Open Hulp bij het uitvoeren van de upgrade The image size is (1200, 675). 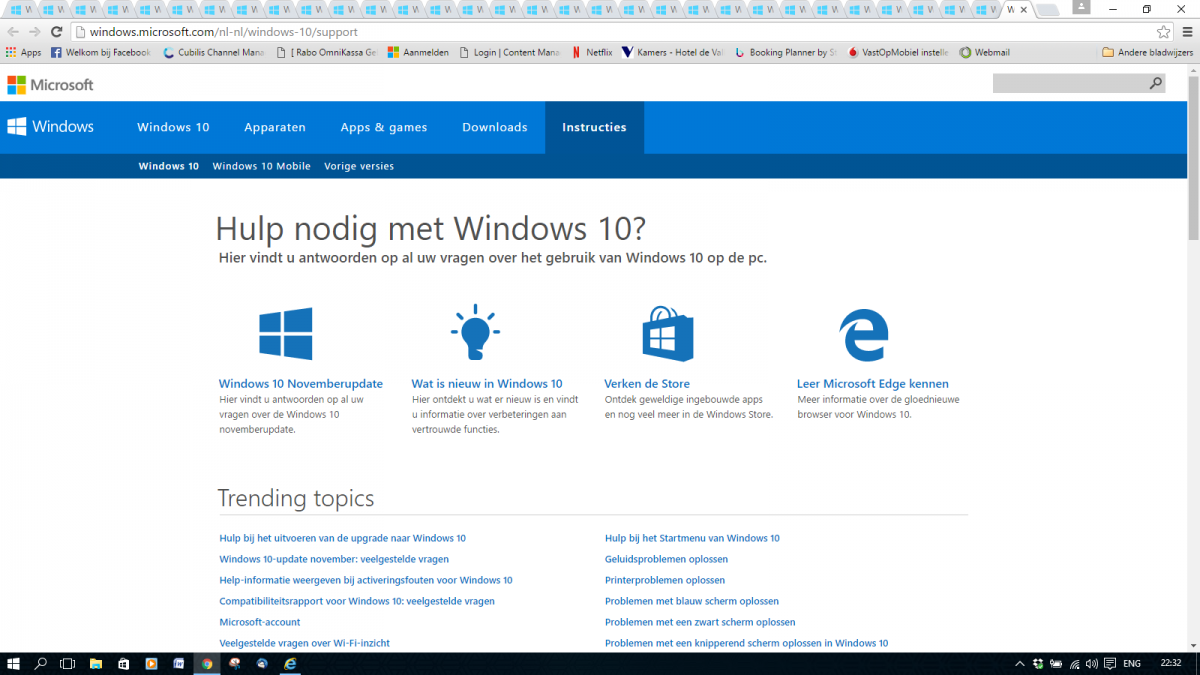343,538
